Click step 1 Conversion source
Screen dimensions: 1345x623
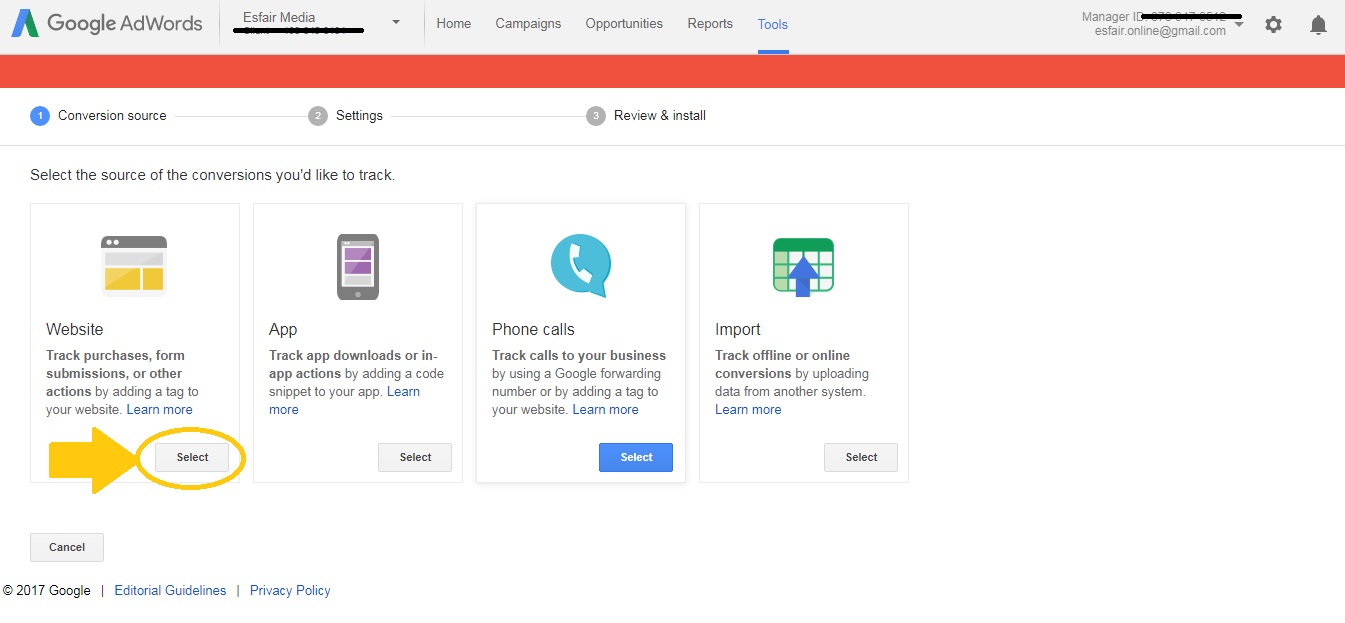pos(99,116)
